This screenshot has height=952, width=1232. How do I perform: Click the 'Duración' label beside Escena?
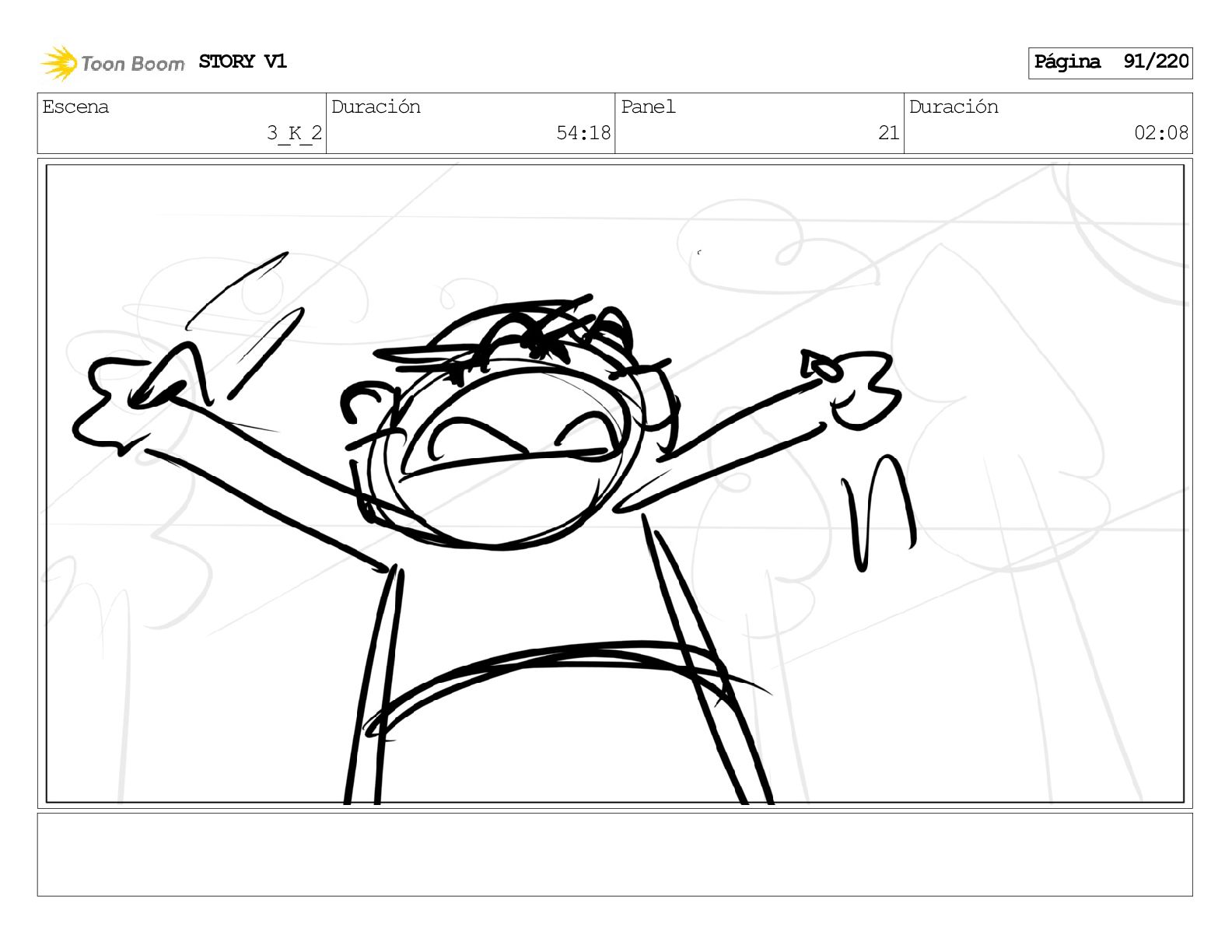pos(376,107)
